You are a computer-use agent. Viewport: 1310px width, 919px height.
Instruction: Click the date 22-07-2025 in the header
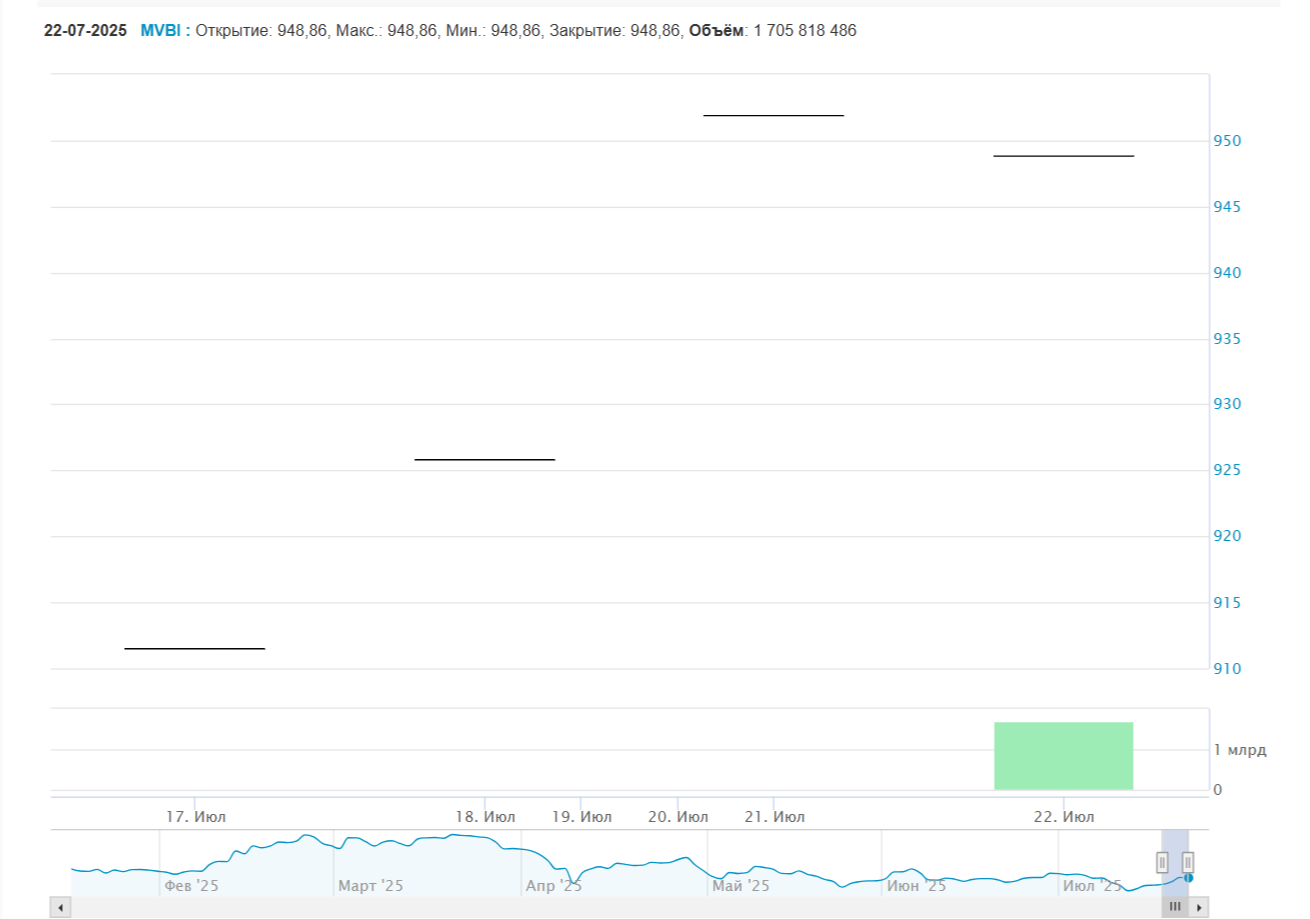(86, 31)
